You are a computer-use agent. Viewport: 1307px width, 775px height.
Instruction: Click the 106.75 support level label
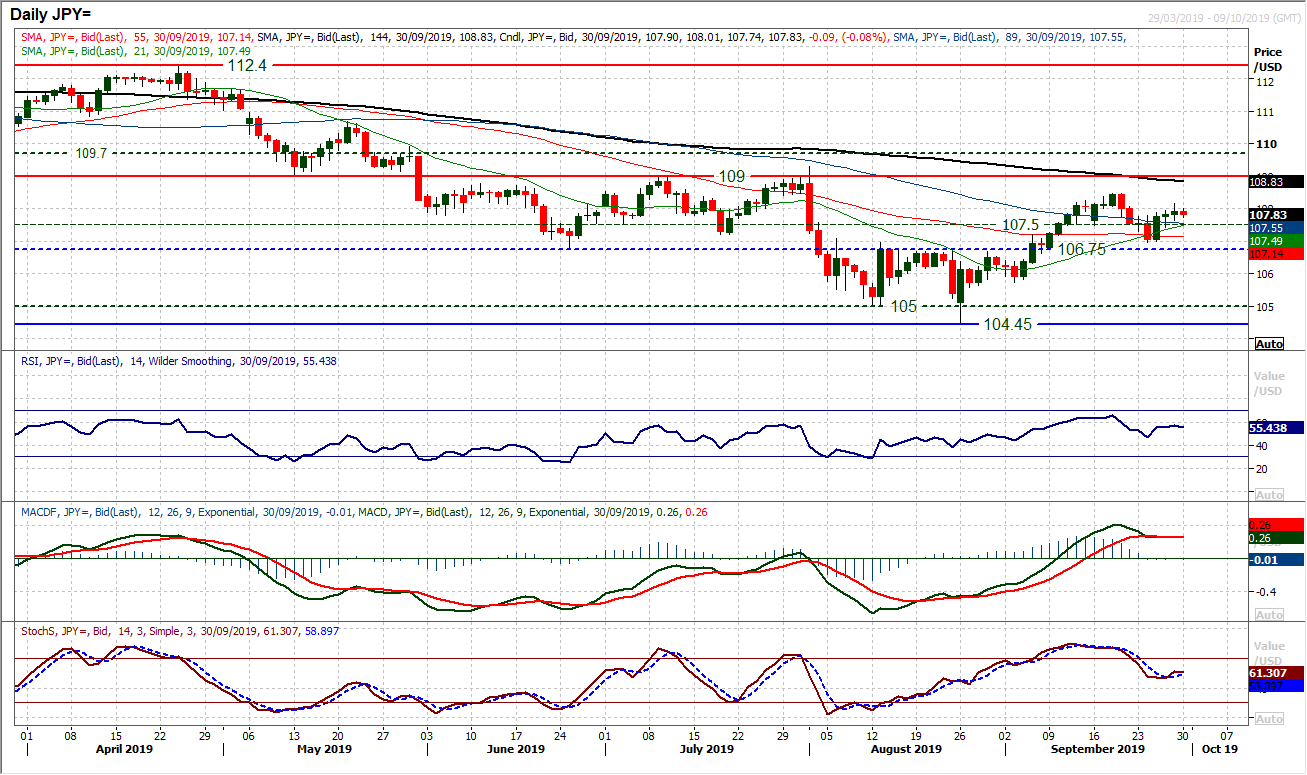(1082, 249)
